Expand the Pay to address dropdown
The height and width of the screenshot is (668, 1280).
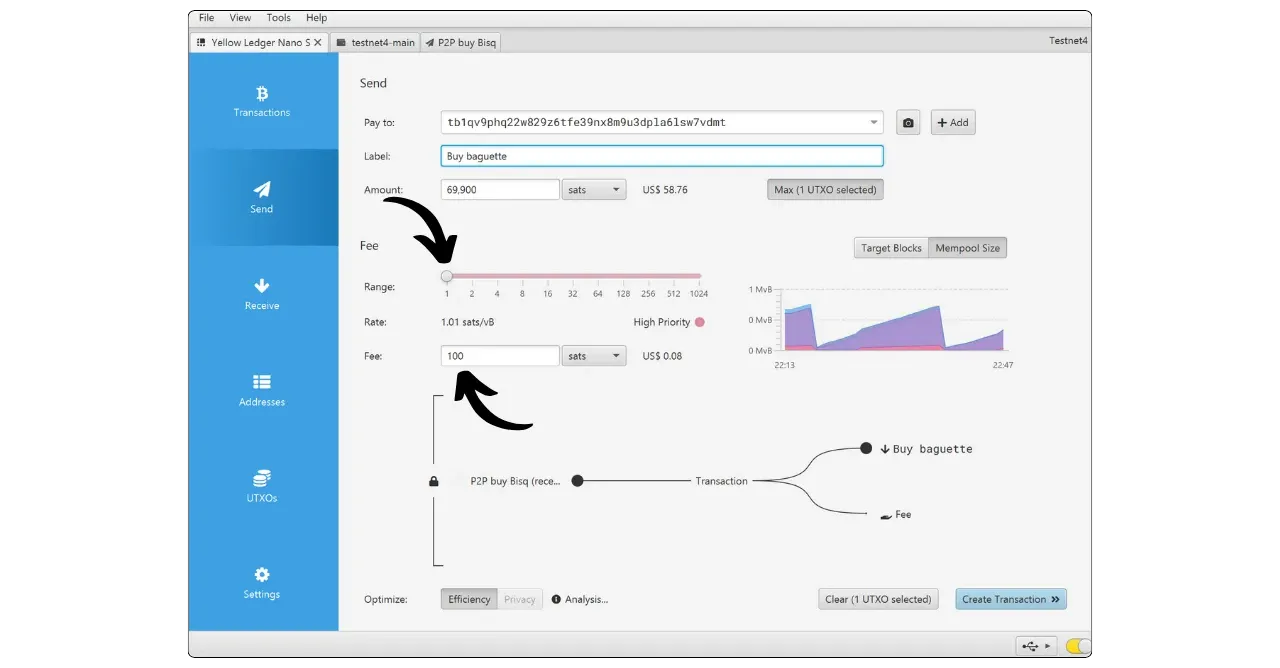pos(874,123)
